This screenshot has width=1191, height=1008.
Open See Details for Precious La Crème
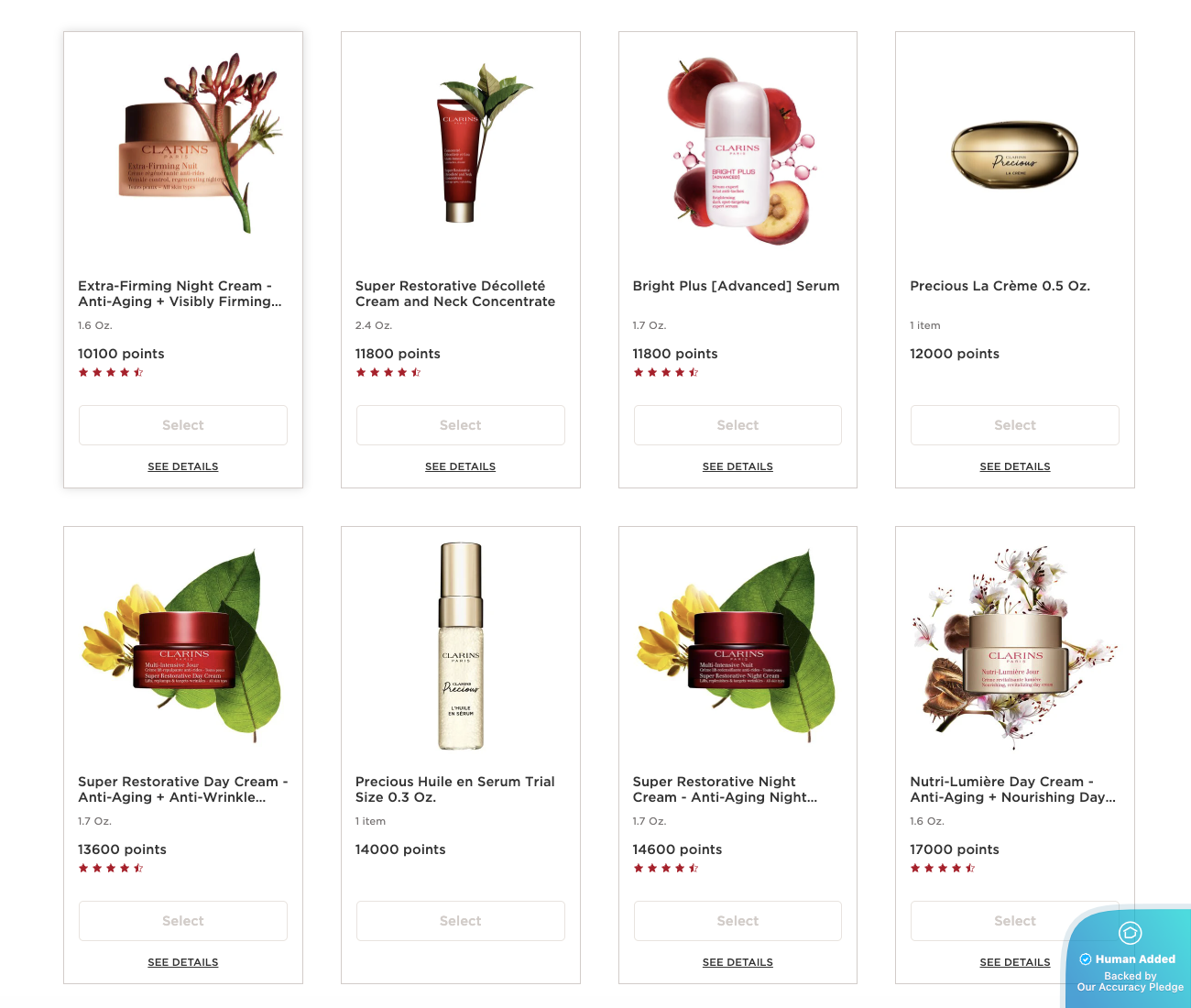coord(1015,466)
